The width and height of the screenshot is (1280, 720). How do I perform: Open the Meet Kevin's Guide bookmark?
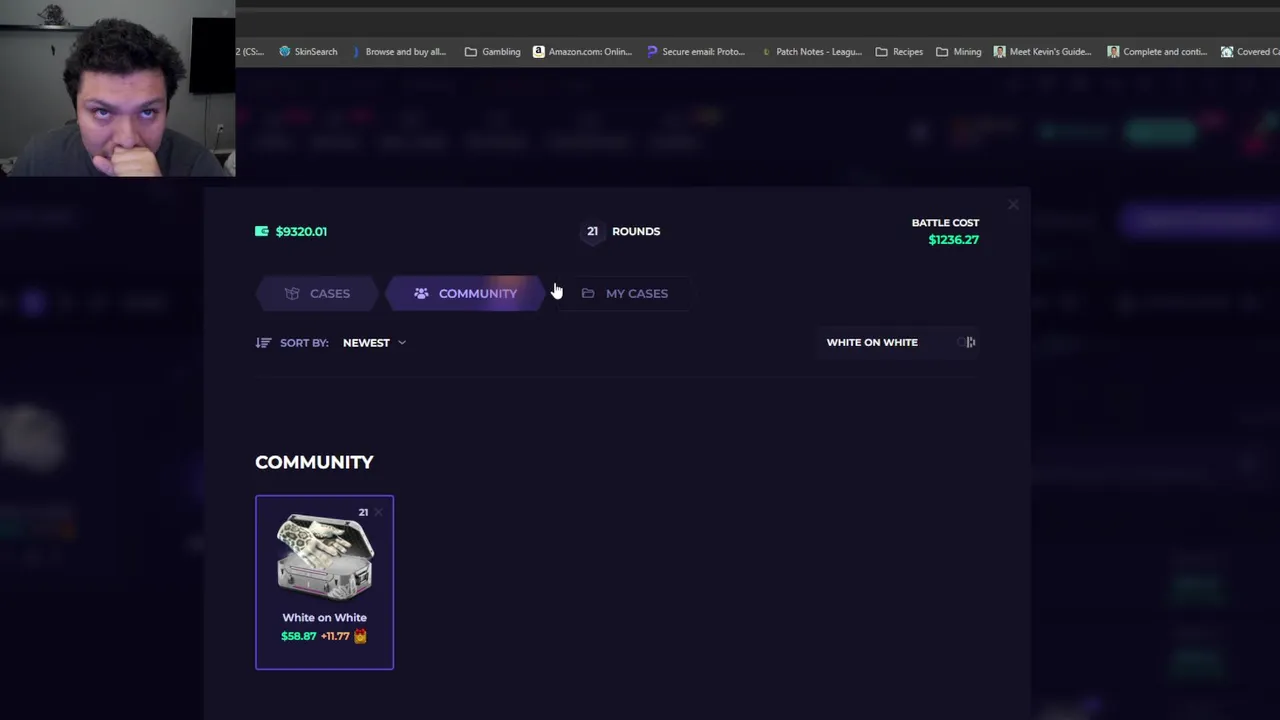coord(1042,51)
